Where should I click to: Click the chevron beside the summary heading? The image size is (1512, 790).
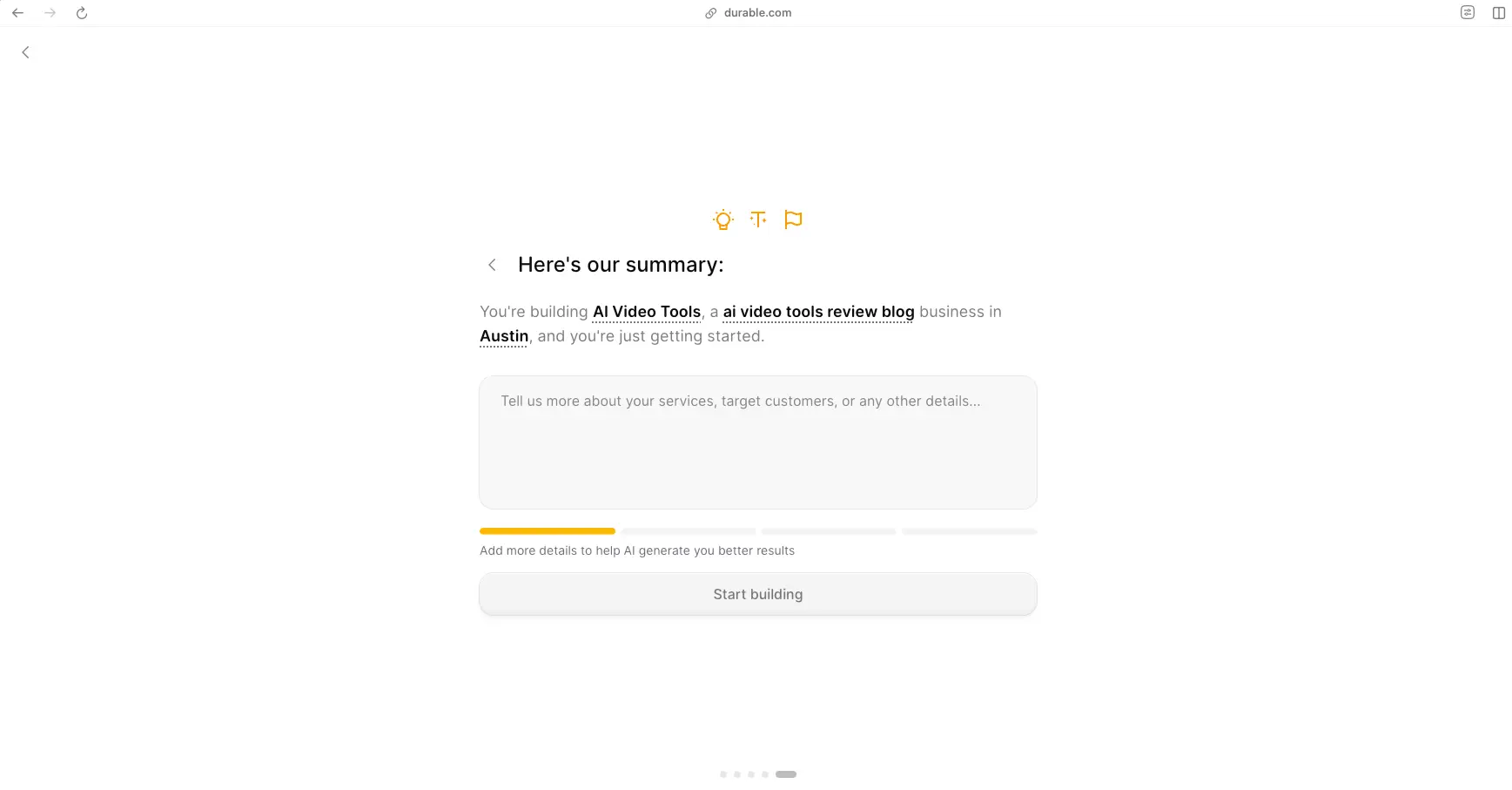(x=492, y=264)
